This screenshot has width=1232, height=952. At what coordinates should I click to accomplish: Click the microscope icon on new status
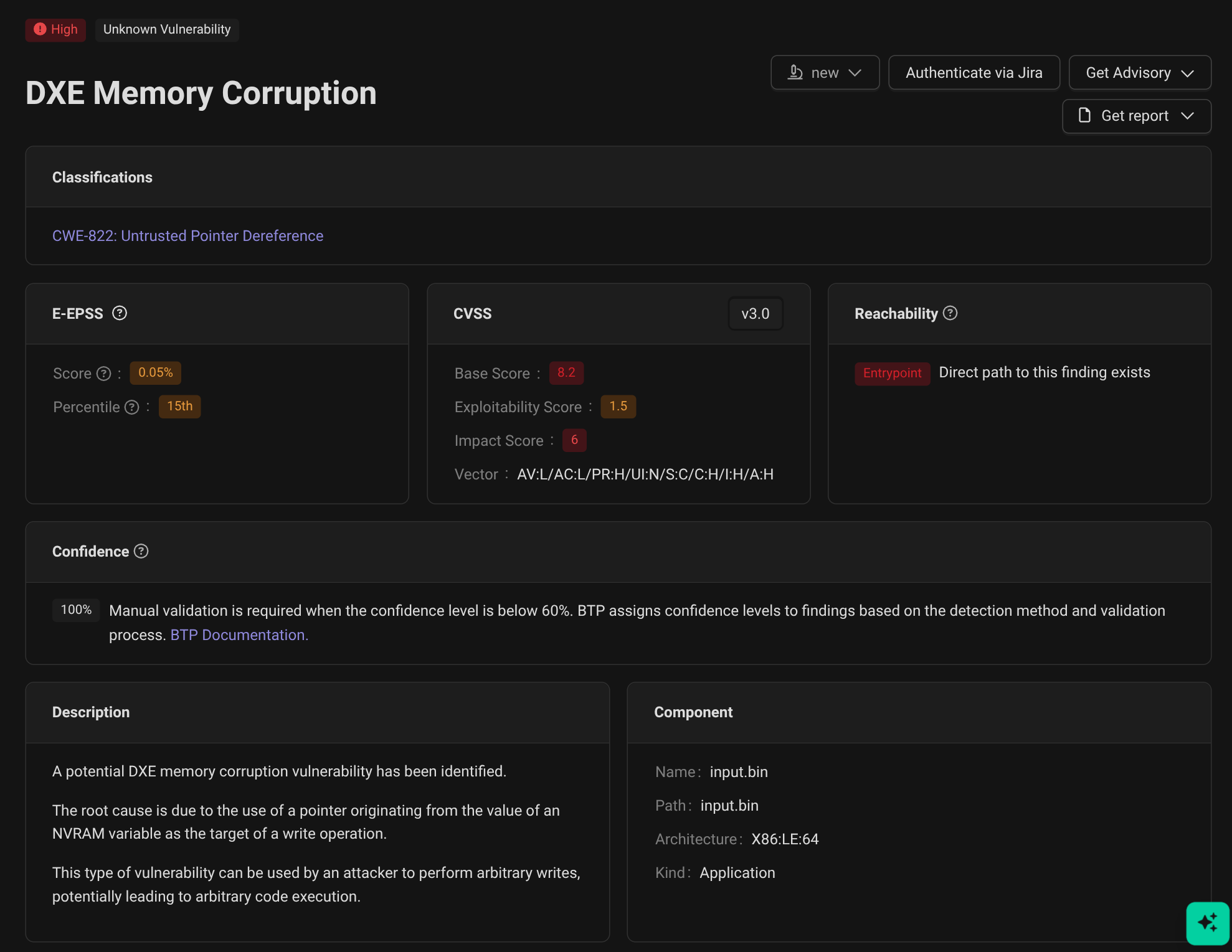(795, 72)
